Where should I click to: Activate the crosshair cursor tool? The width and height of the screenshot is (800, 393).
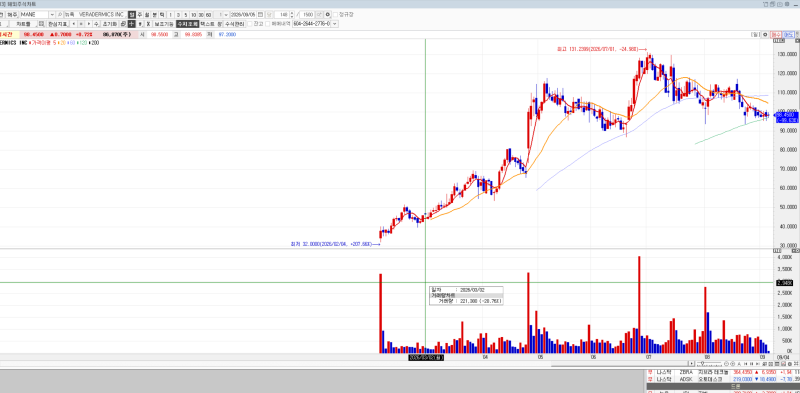coord(131,24)
